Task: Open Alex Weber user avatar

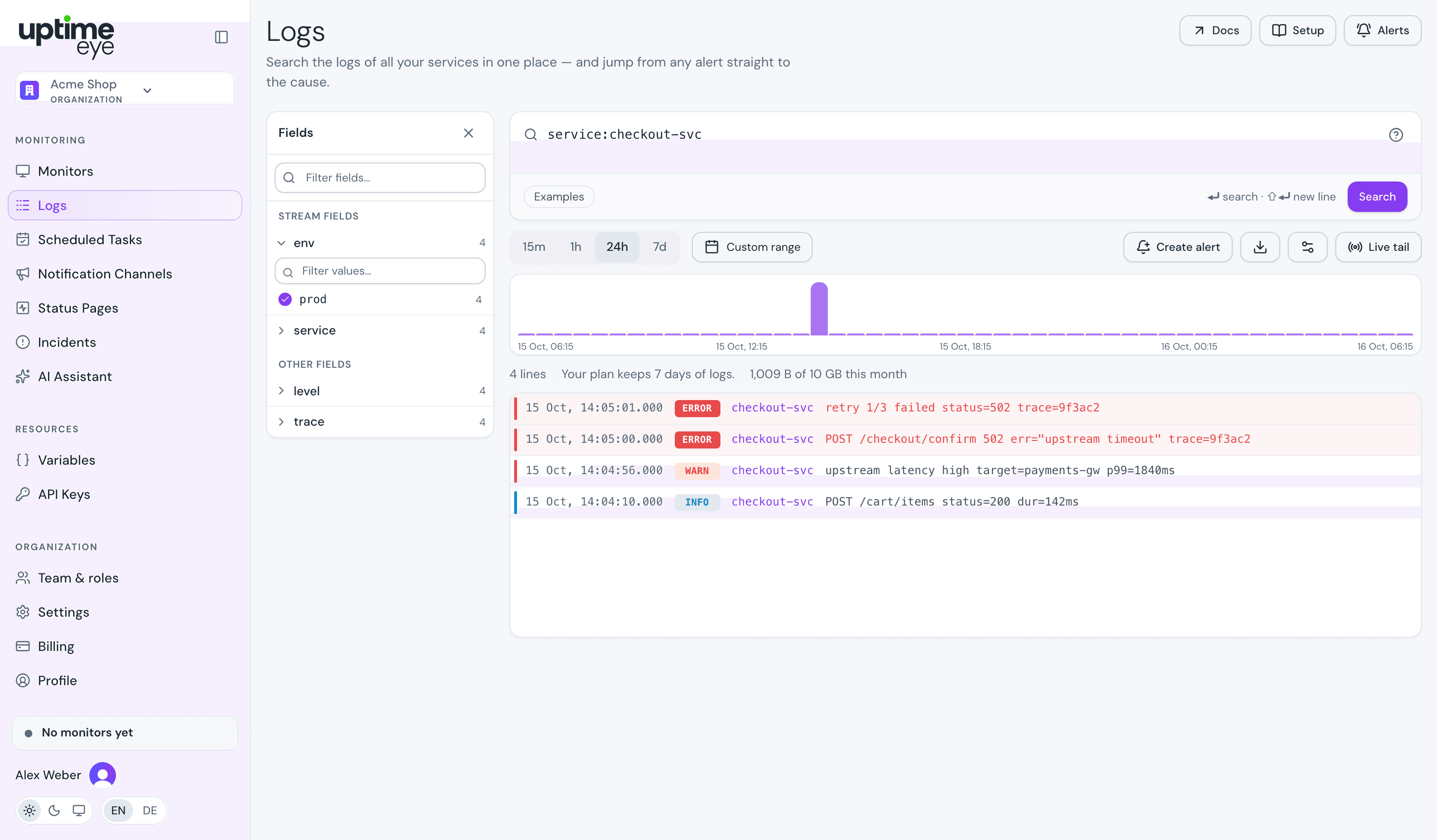Action: coord(103,775)
